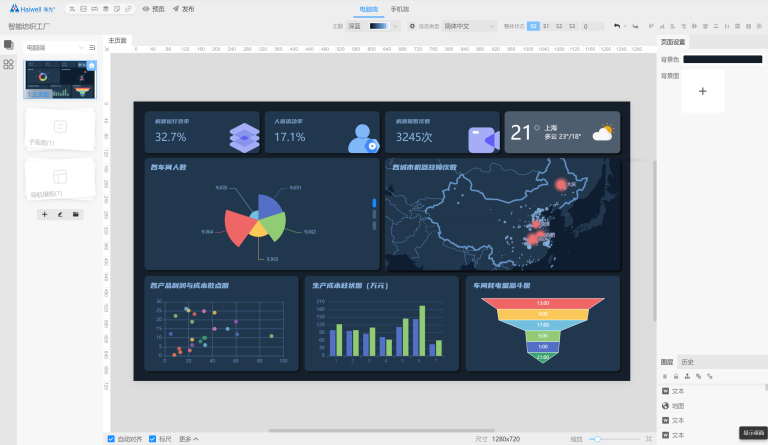This screenshot has height=445, width=768.
Task: Open the 深蓝 theme dropdown
Action: [x=355, y=26]
